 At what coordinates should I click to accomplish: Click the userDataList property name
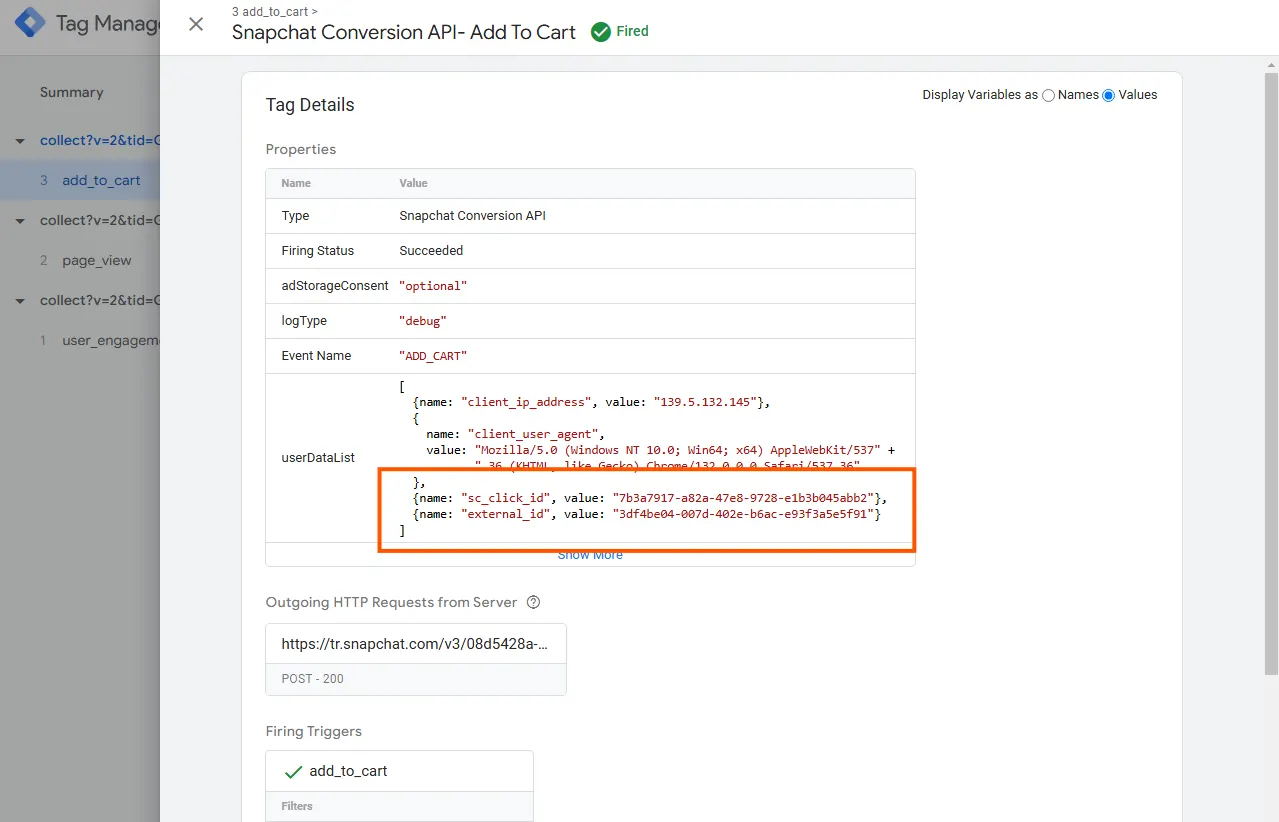tap(318, 458)
